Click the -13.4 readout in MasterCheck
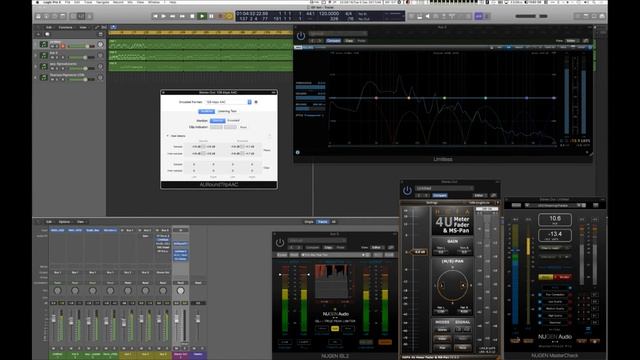 [x=555, y=235]
